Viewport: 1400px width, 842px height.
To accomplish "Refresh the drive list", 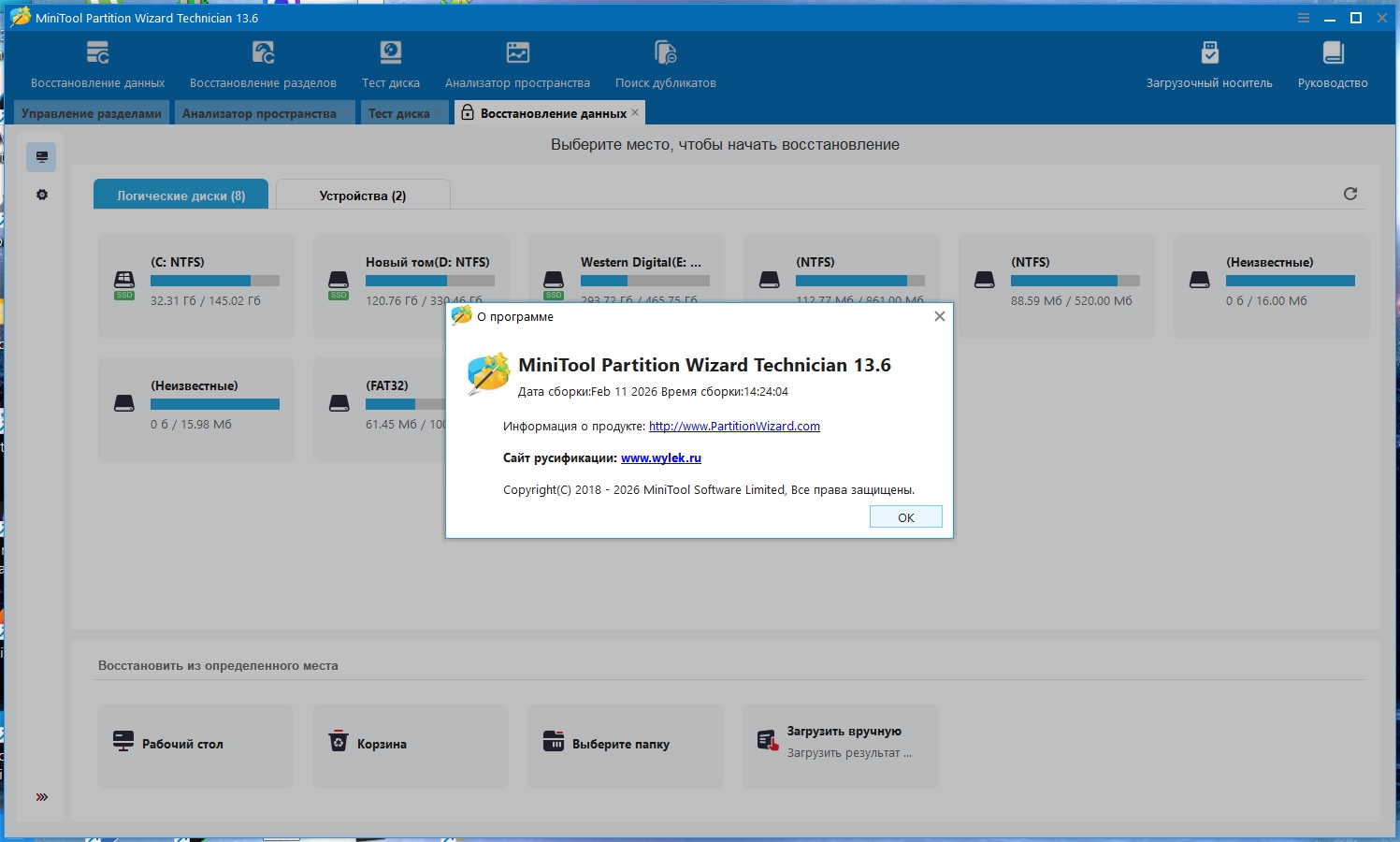I will pyautogui.click(x=1350, y=194).
